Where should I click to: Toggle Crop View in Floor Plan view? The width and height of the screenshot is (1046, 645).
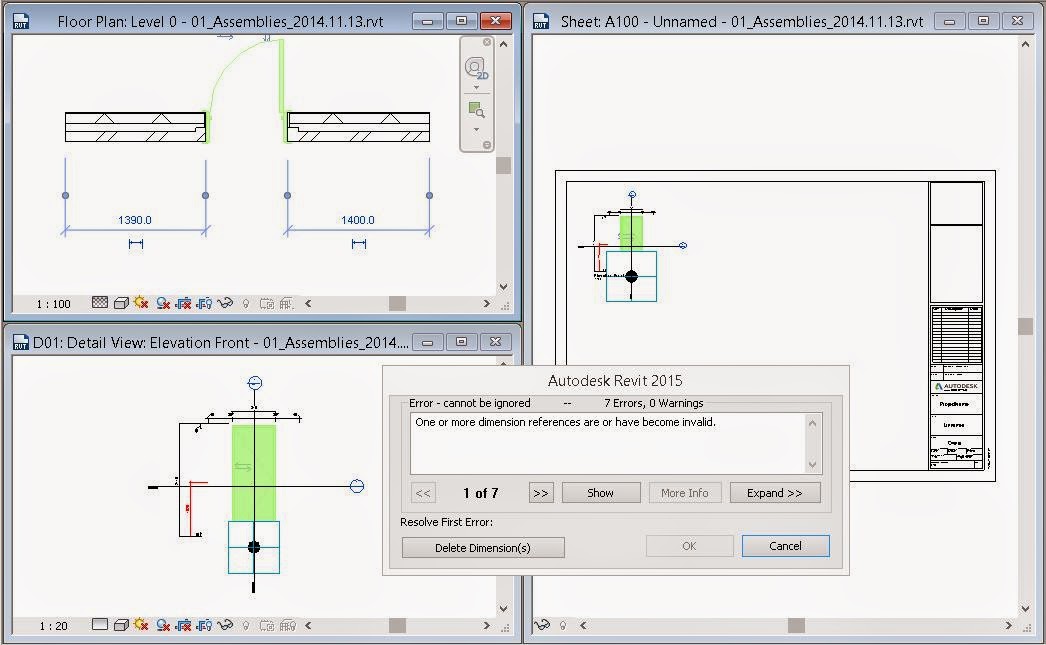coord(183,303)
